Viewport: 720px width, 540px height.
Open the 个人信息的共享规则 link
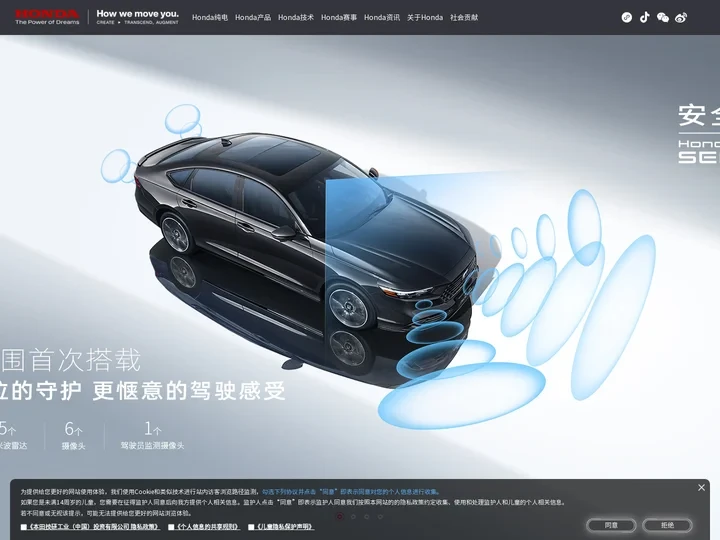[208, 527]
